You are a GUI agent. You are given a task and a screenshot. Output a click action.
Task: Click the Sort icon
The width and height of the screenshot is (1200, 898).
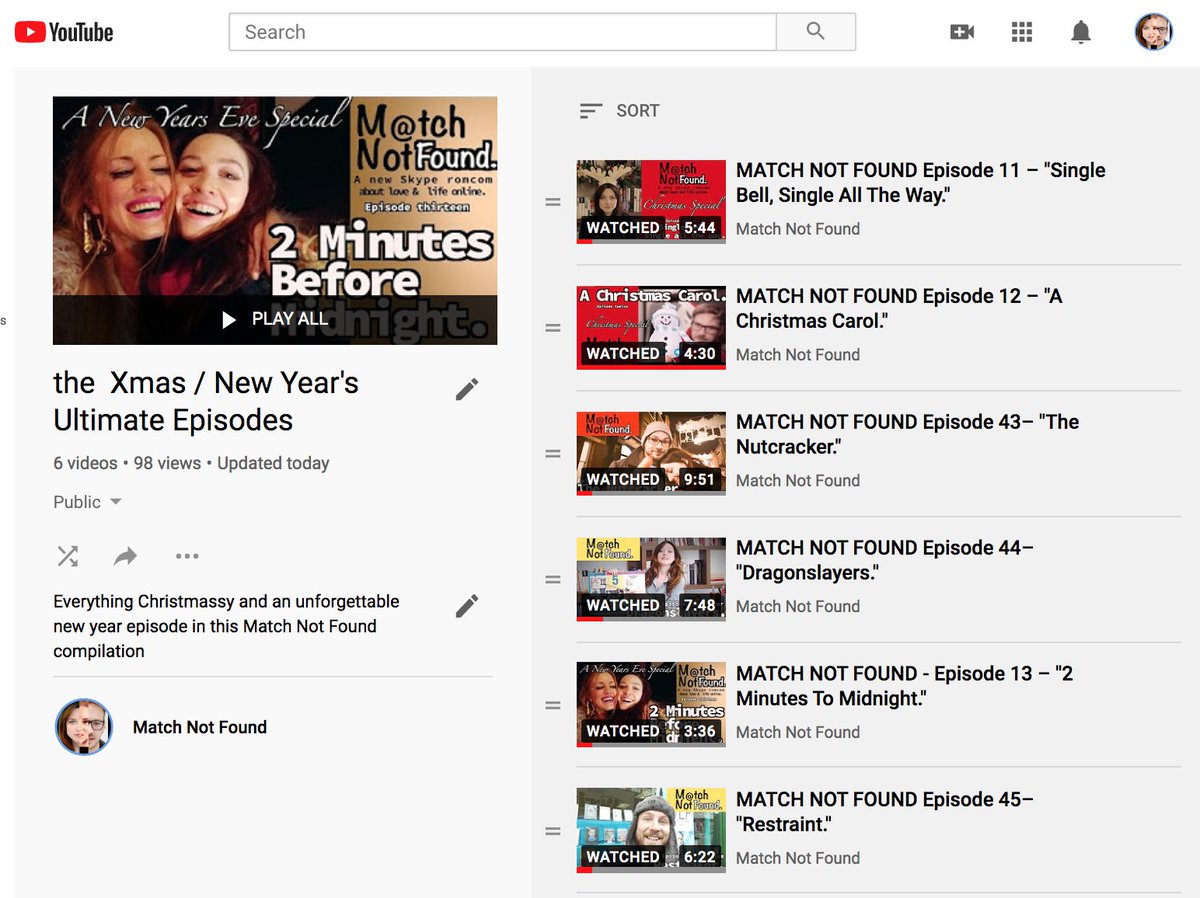tap(591, 111)
